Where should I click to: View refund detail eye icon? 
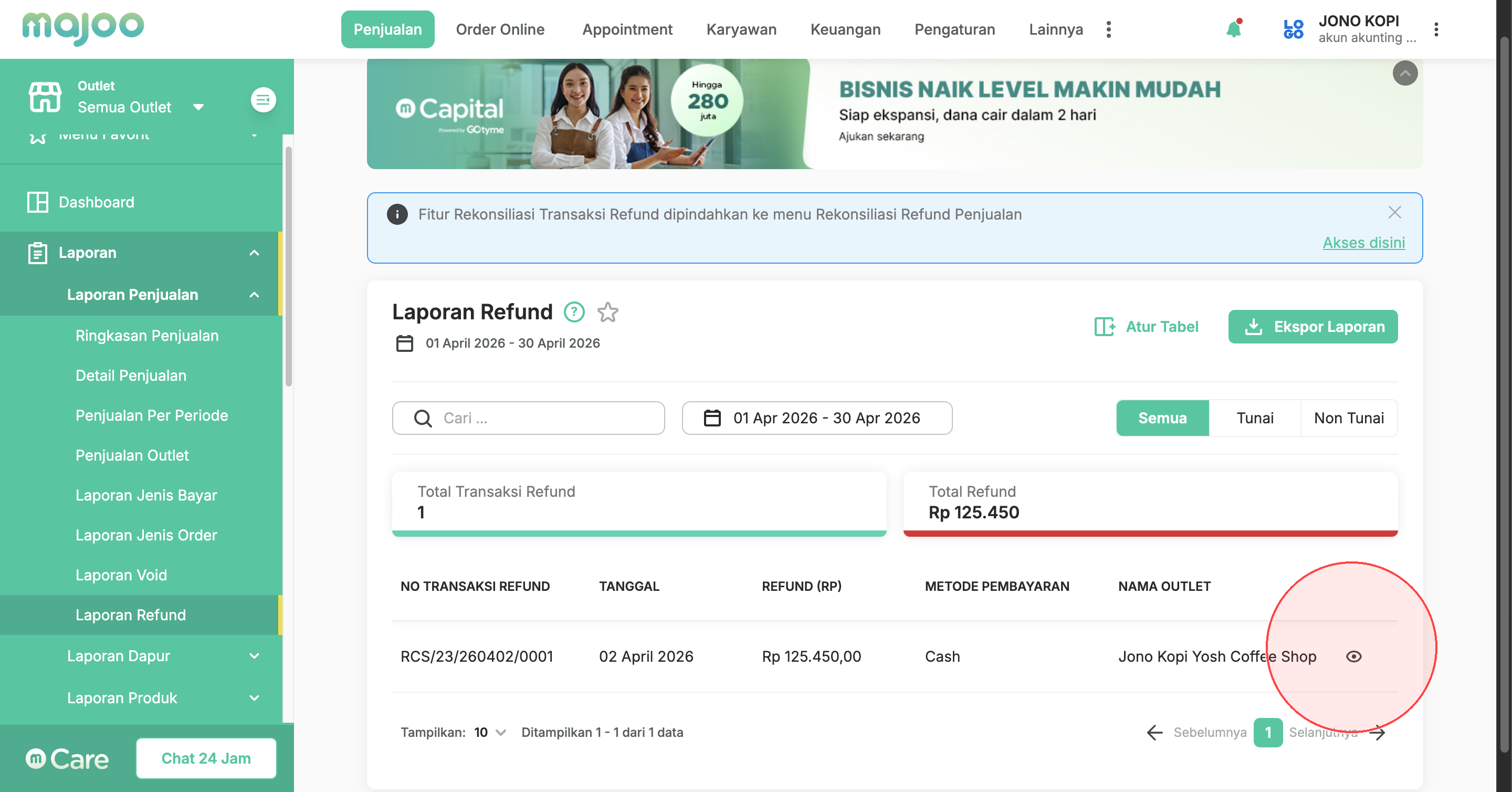(1353, 656)
